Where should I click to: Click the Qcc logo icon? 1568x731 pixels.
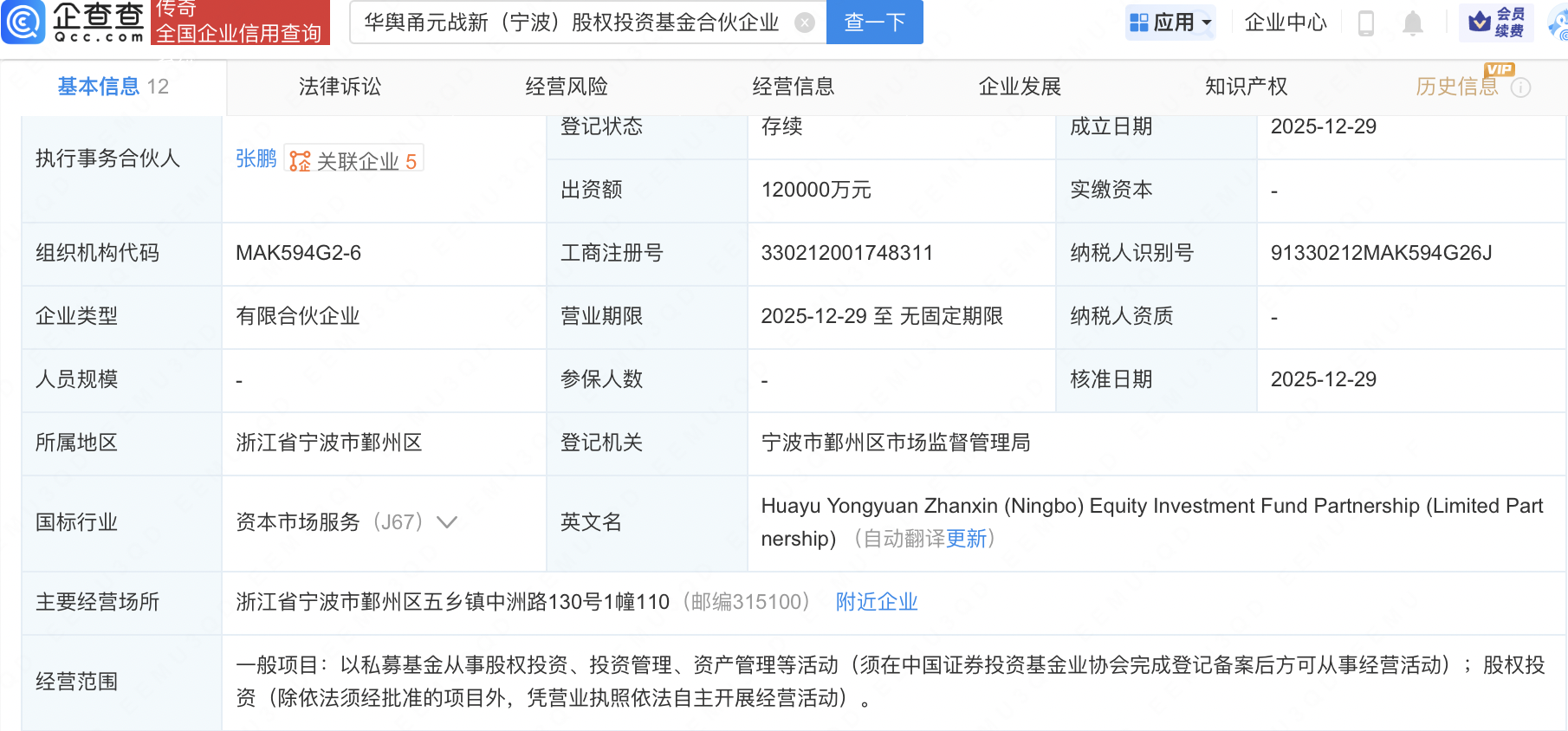[x=23, y=22]
